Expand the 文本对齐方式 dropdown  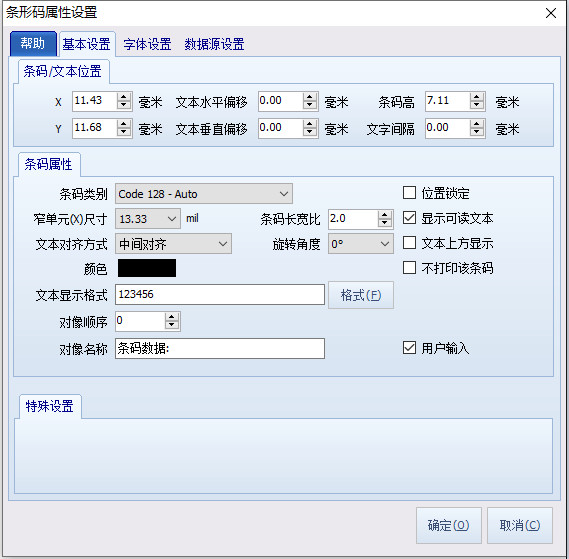coord(173,244)
